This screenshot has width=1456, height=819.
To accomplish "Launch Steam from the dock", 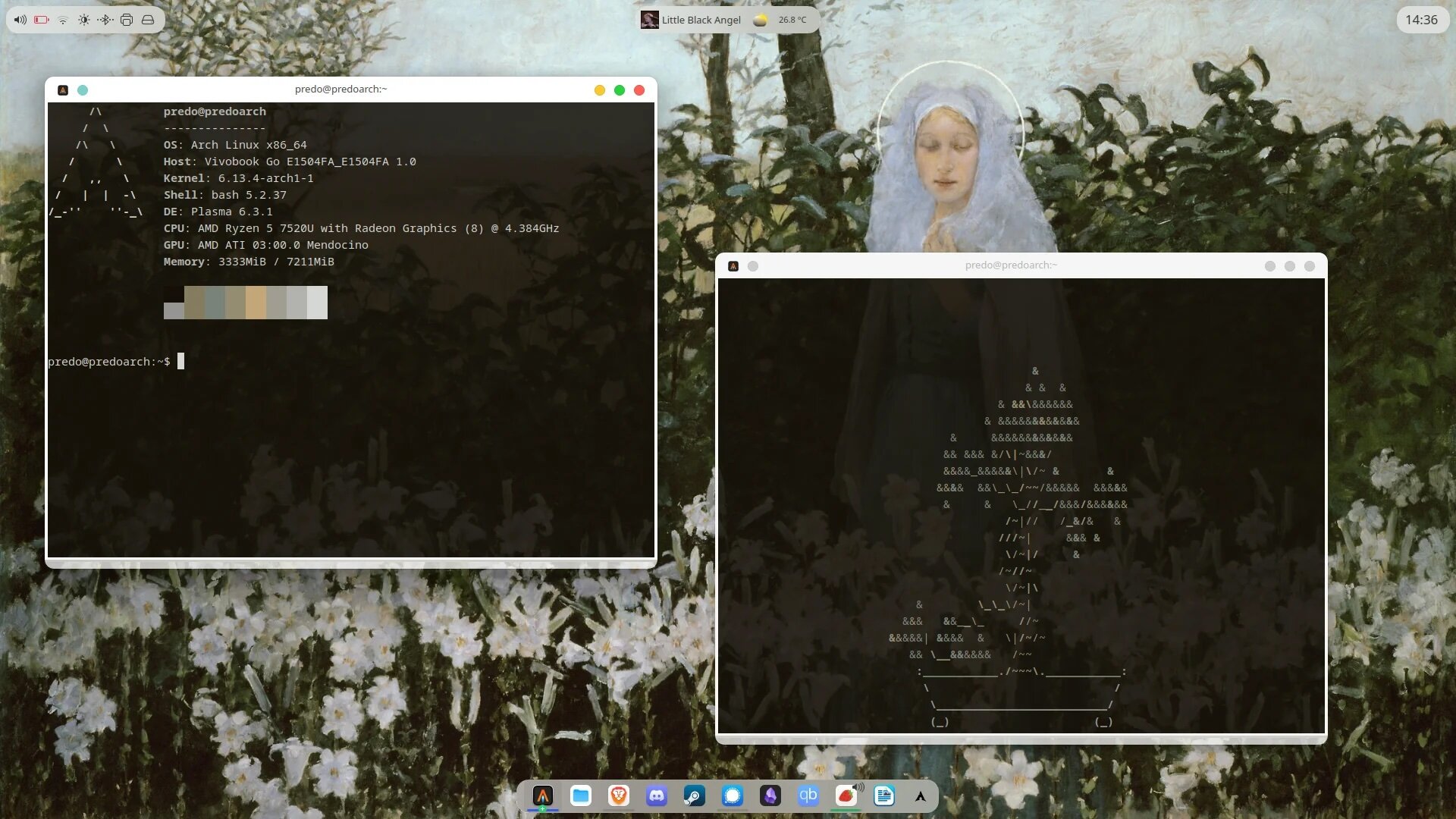I will [695, 795].
